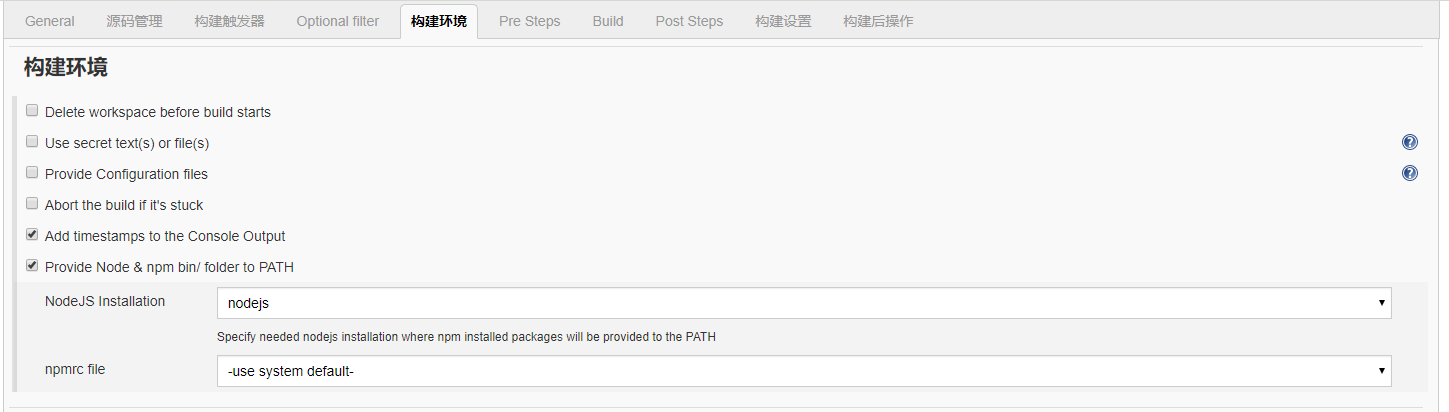Disable Provide Node & npm bin/ folder
Screen dimensions: 1449x412
(32, 266)
